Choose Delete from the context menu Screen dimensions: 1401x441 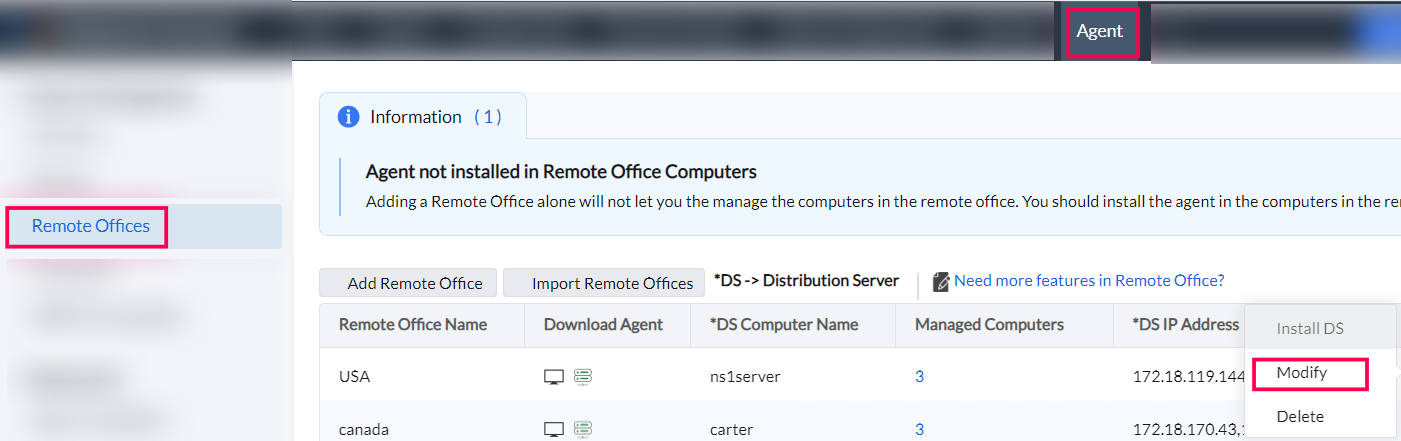[1300, 416]
